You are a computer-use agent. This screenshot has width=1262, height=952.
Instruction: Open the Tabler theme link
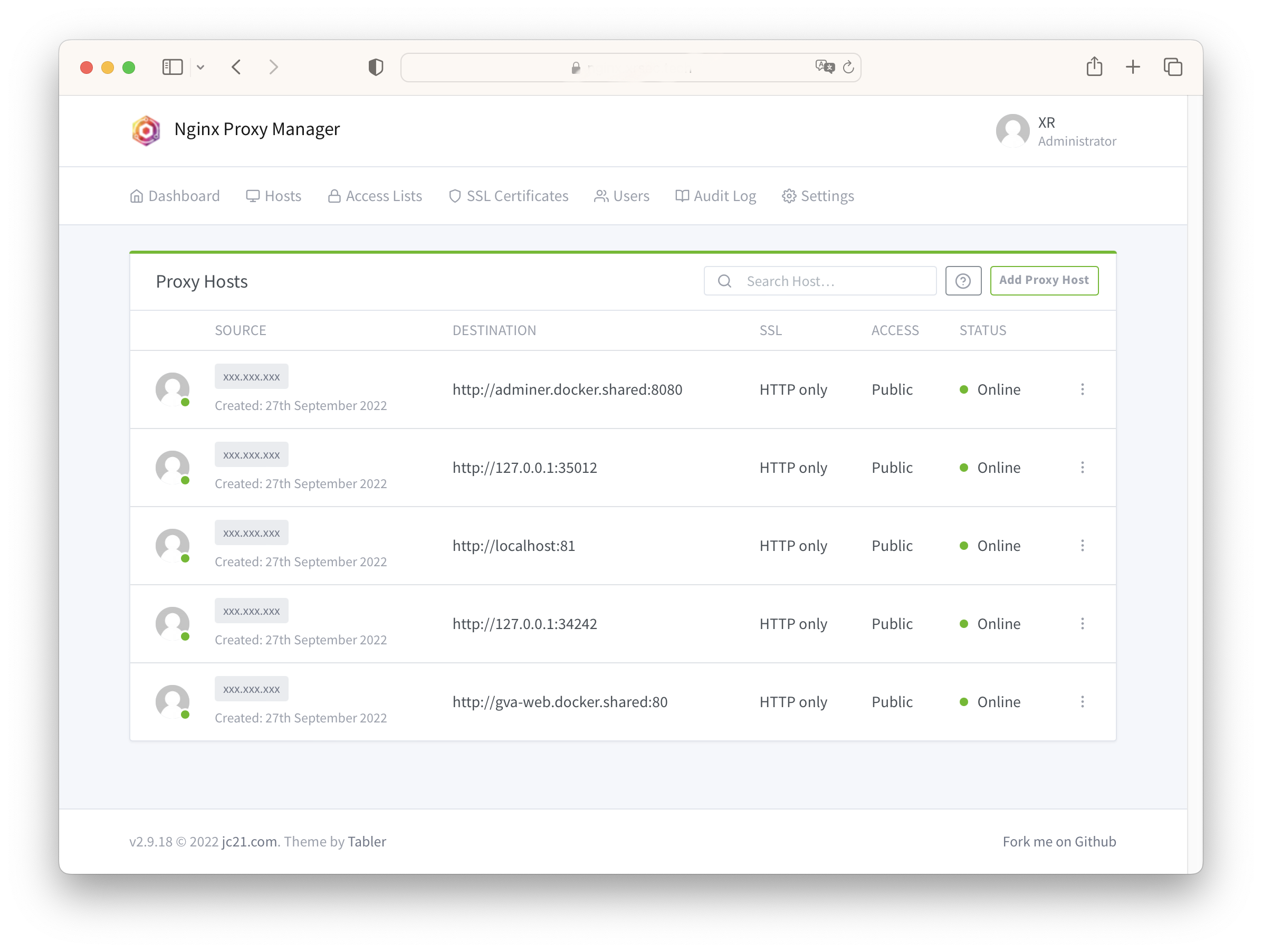(x=367, y=841)
